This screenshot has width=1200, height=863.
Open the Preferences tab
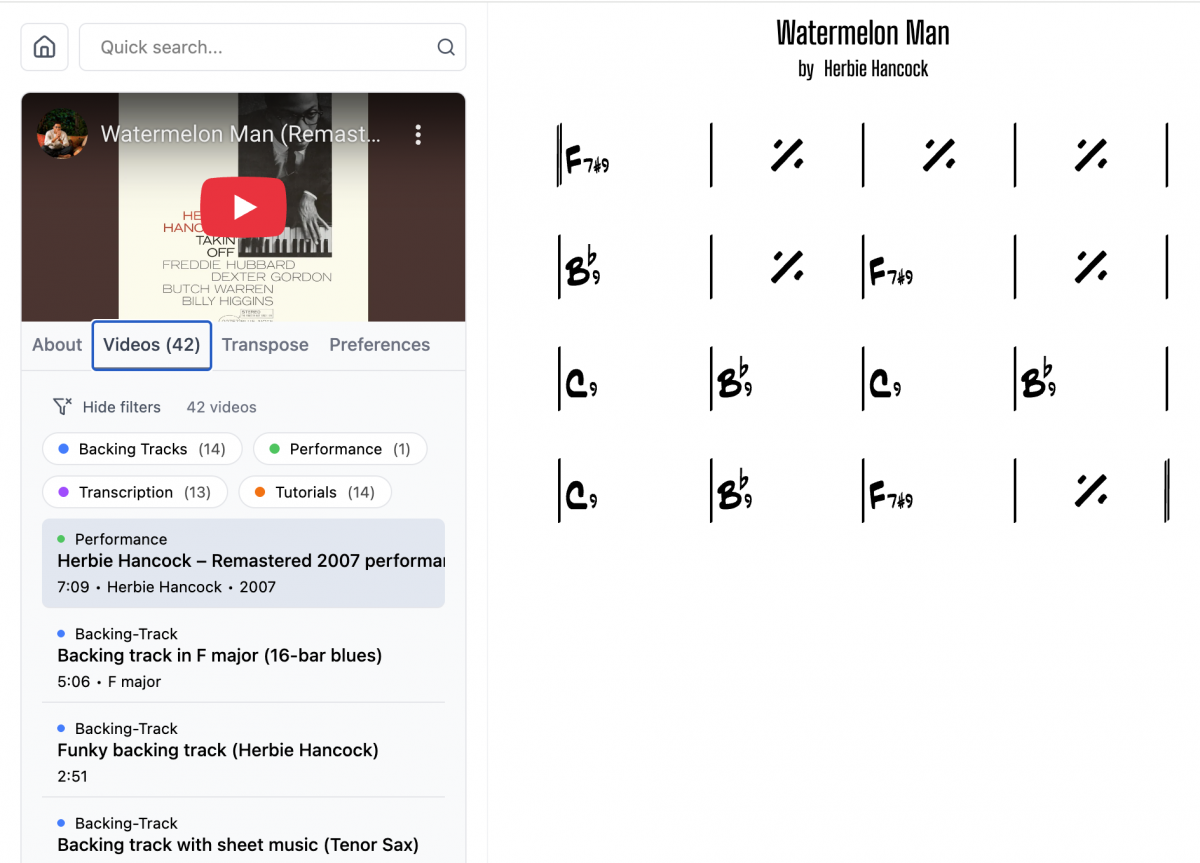tap(380, 345)
